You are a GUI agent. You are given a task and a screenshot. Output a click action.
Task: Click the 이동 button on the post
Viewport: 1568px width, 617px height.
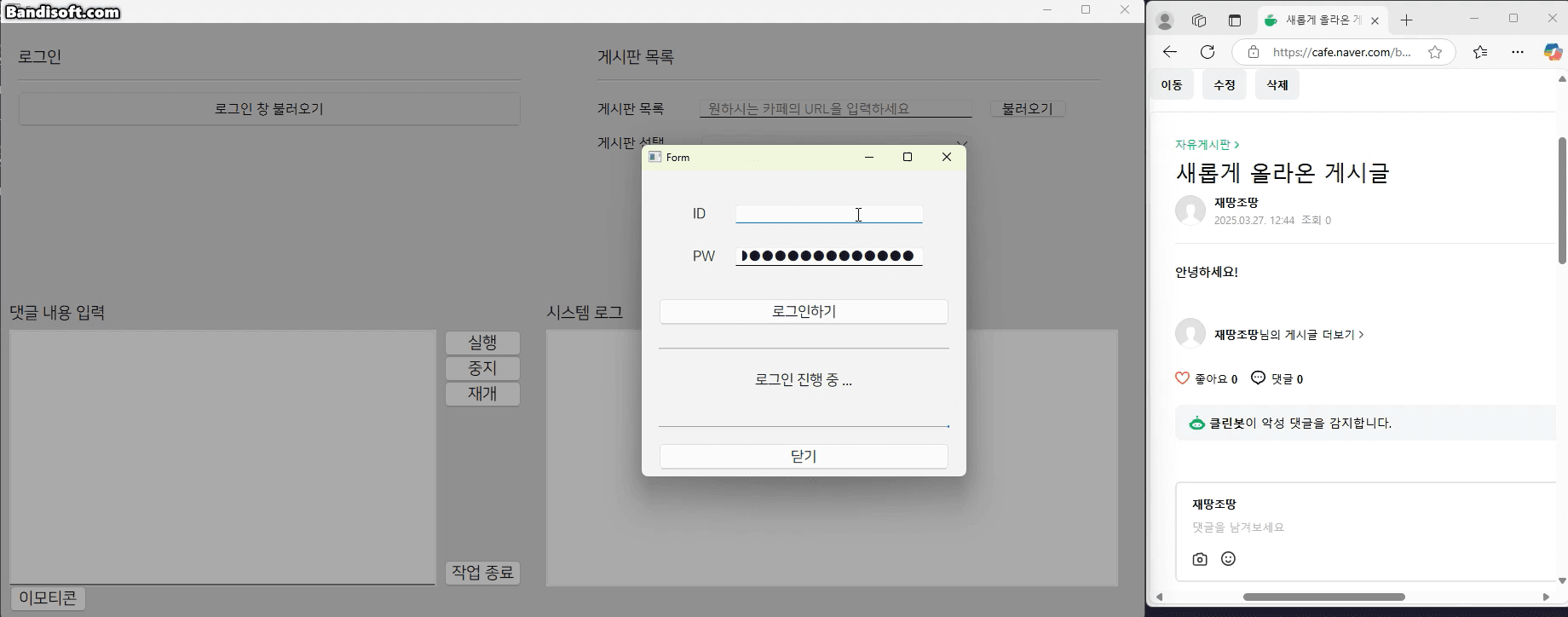click(1172, 85)
